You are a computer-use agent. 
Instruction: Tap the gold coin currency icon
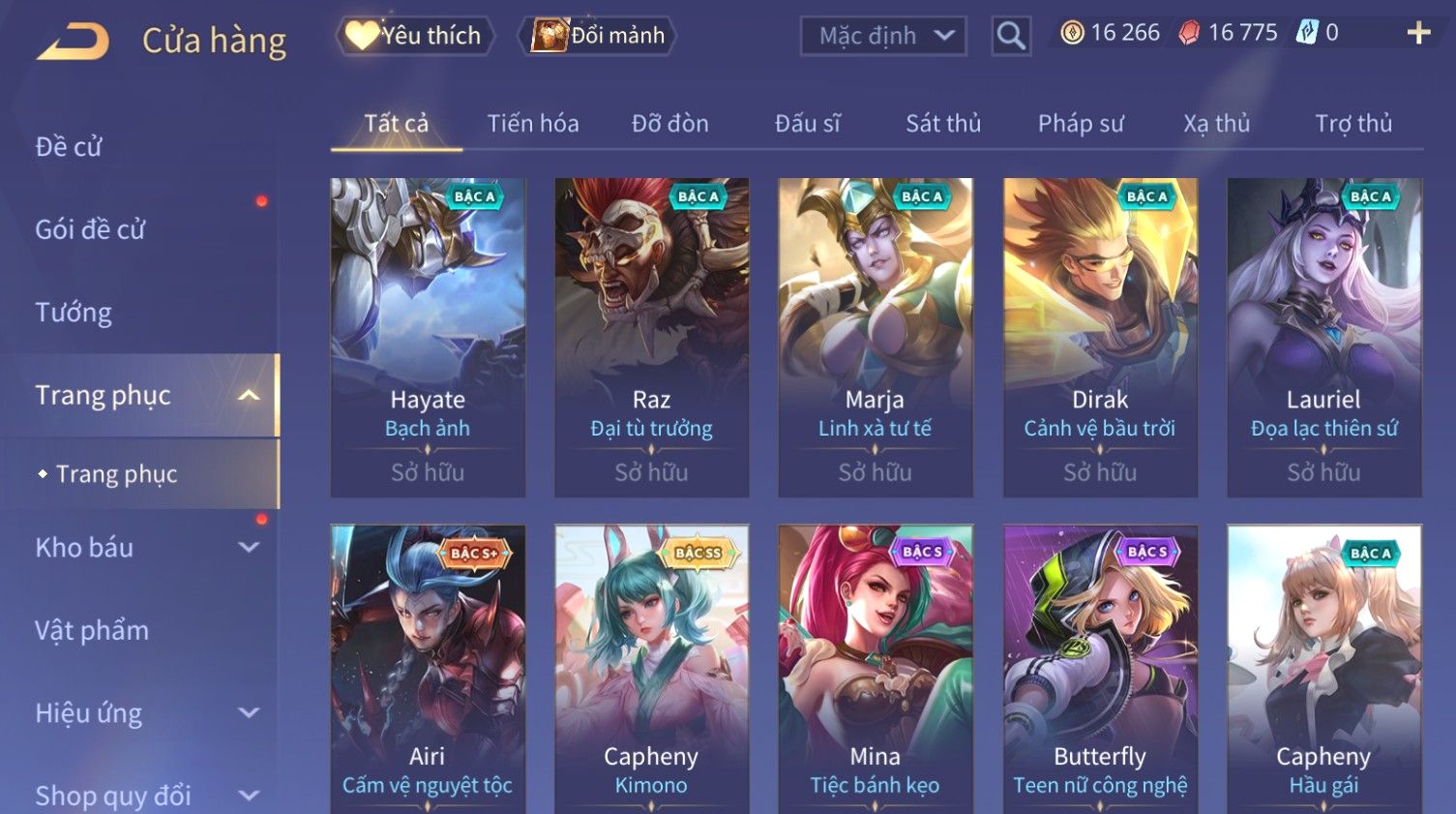click(x=1072, y=33)
